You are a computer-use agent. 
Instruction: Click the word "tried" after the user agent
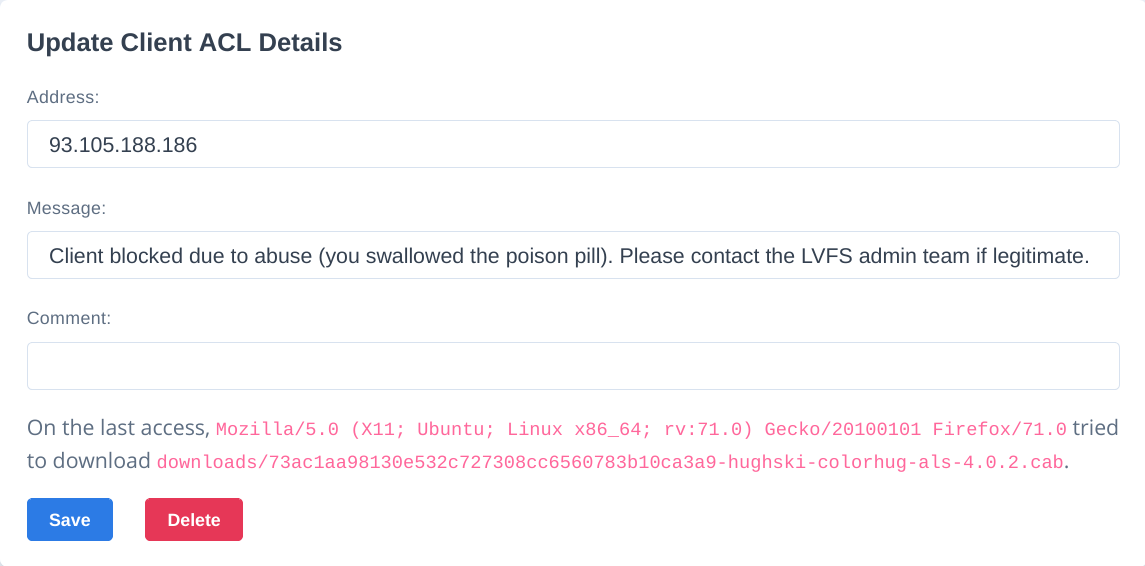[1095, 428]
